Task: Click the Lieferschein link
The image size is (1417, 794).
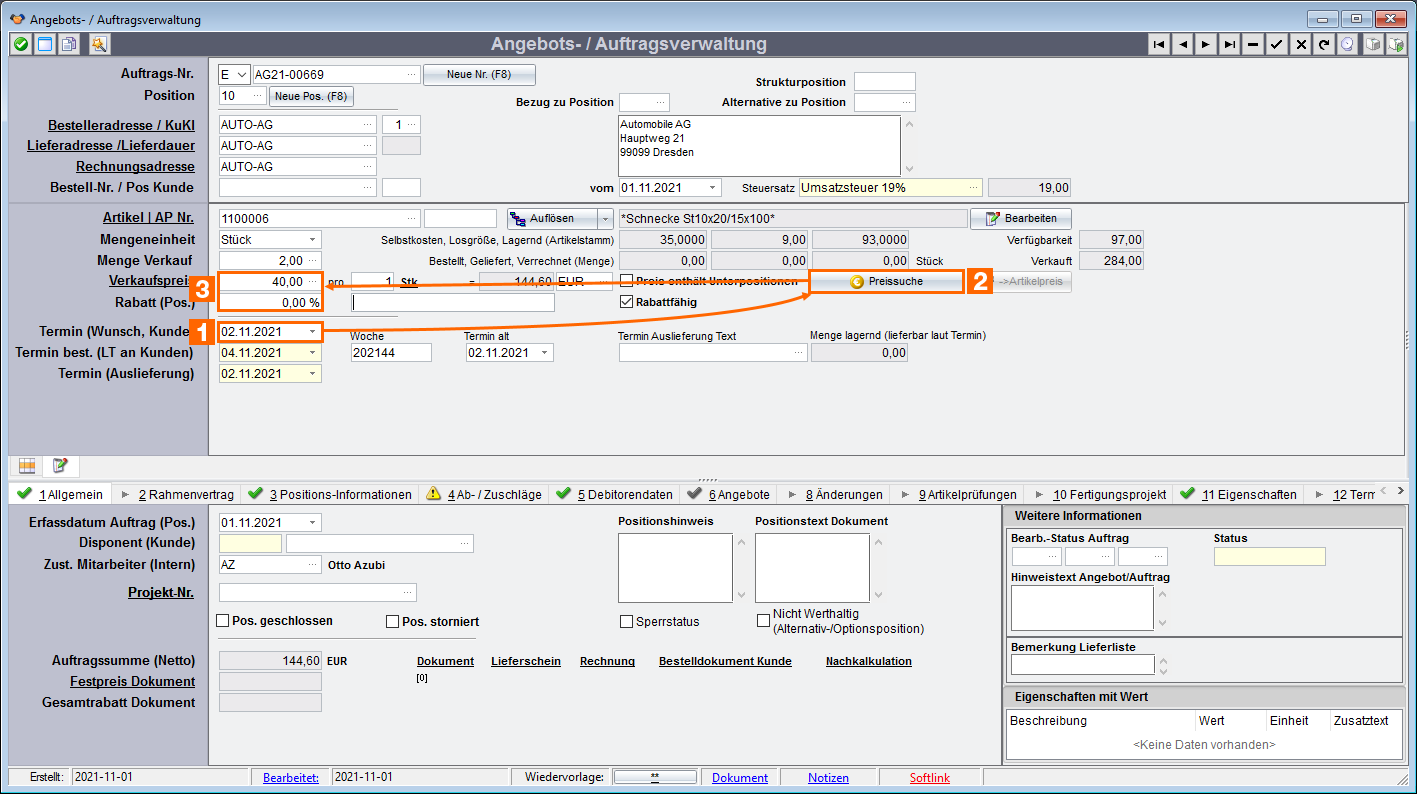Action: click(x=526, y=661)
